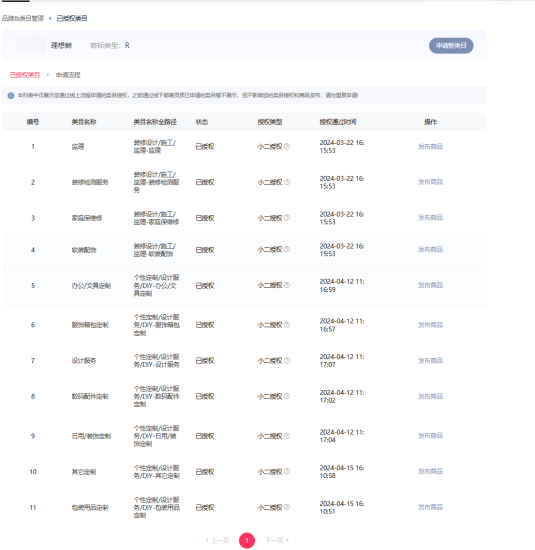Click 发布商品 link for row 4 软装配饰
This screenshot has height=550, width=535.
430,249
